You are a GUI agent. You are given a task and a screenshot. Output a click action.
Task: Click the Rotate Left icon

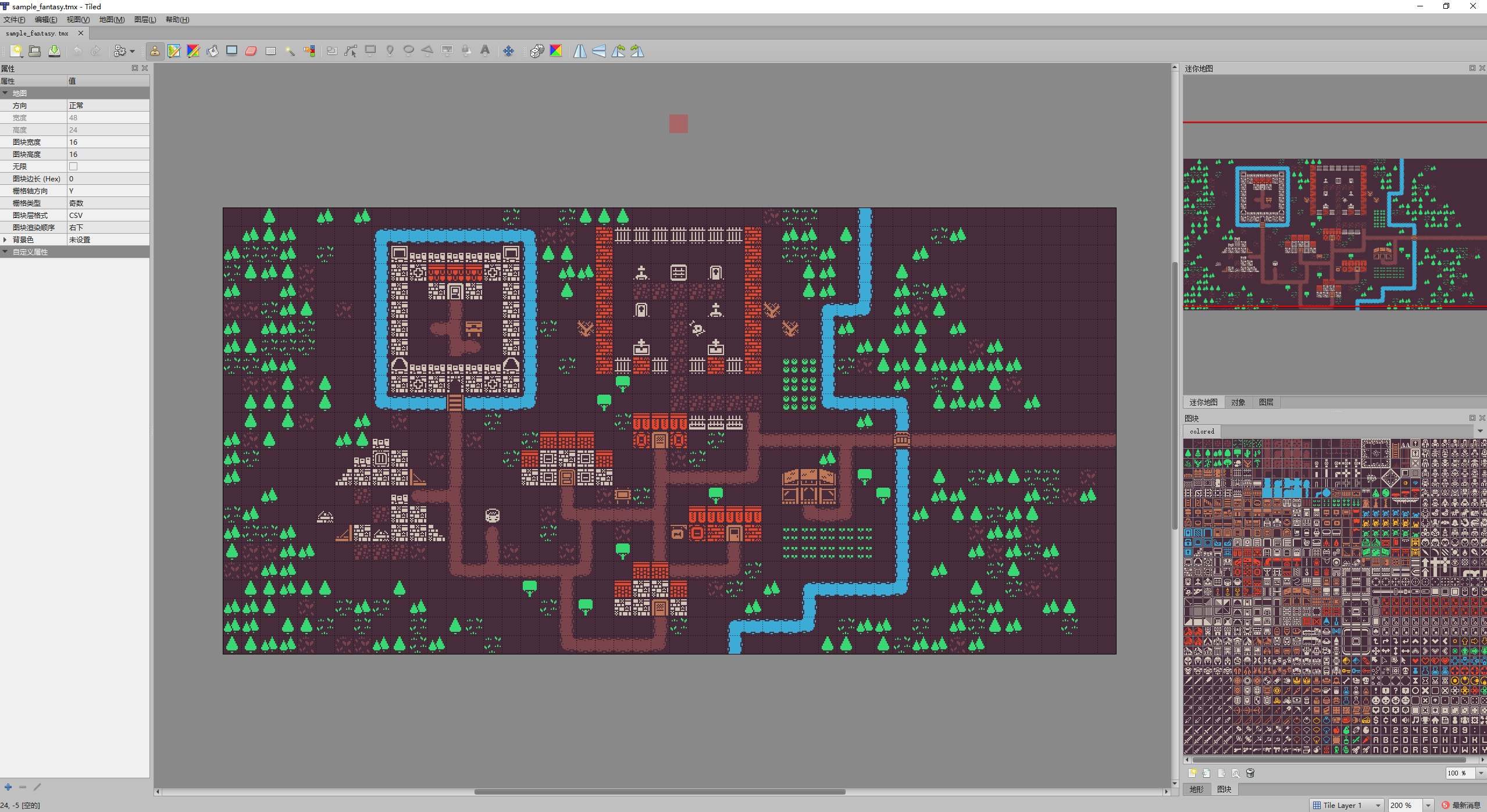[x=618, y=51]
